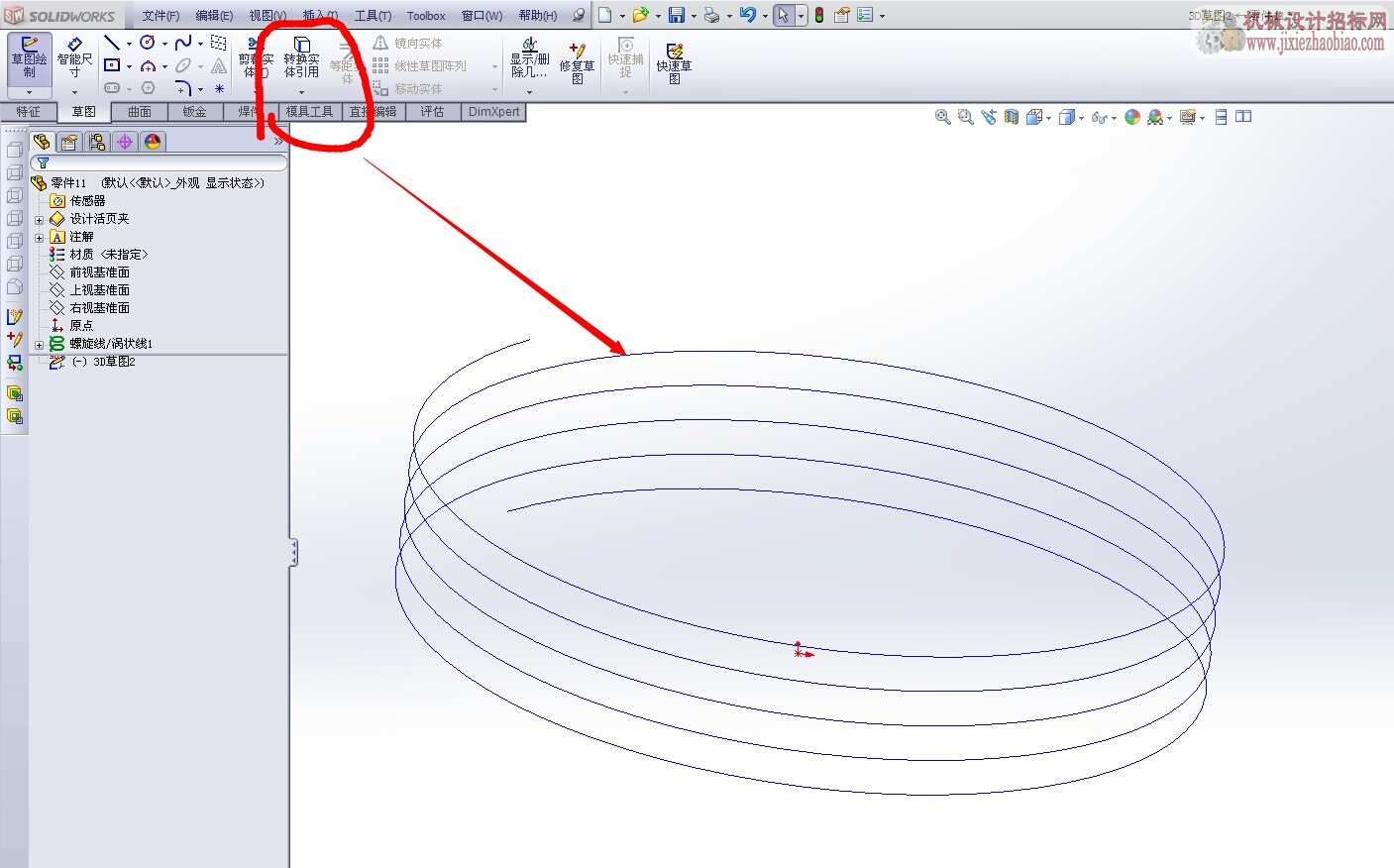The height and width of the screenshot is (868, 1394).
Task: Switch to the 评估 evaluate tab
Action: pos(433,112)
